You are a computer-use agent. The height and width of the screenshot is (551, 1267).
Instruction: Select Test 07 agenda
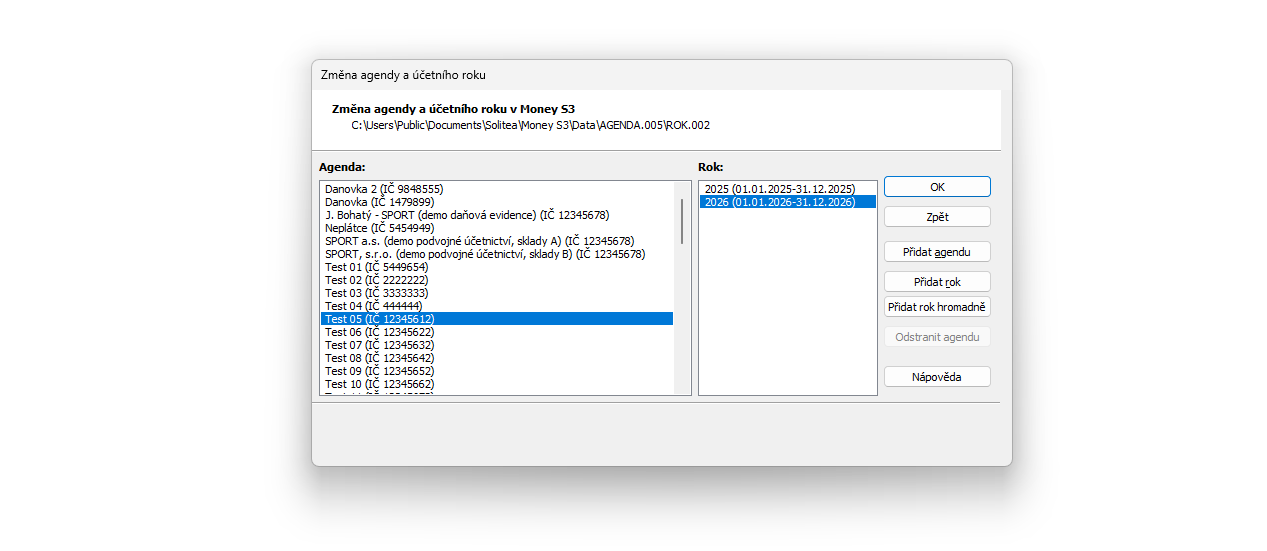[497, 345]
